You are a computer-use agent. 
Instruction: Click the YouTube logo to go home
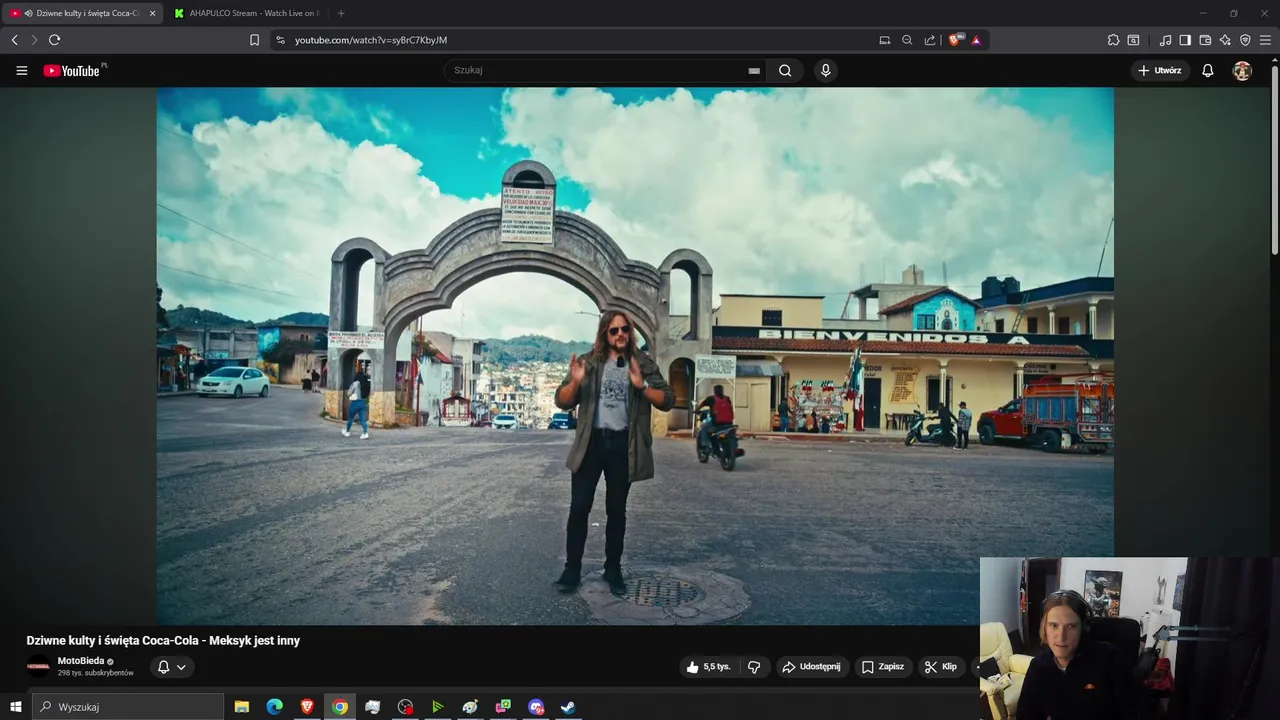(72, 71)
